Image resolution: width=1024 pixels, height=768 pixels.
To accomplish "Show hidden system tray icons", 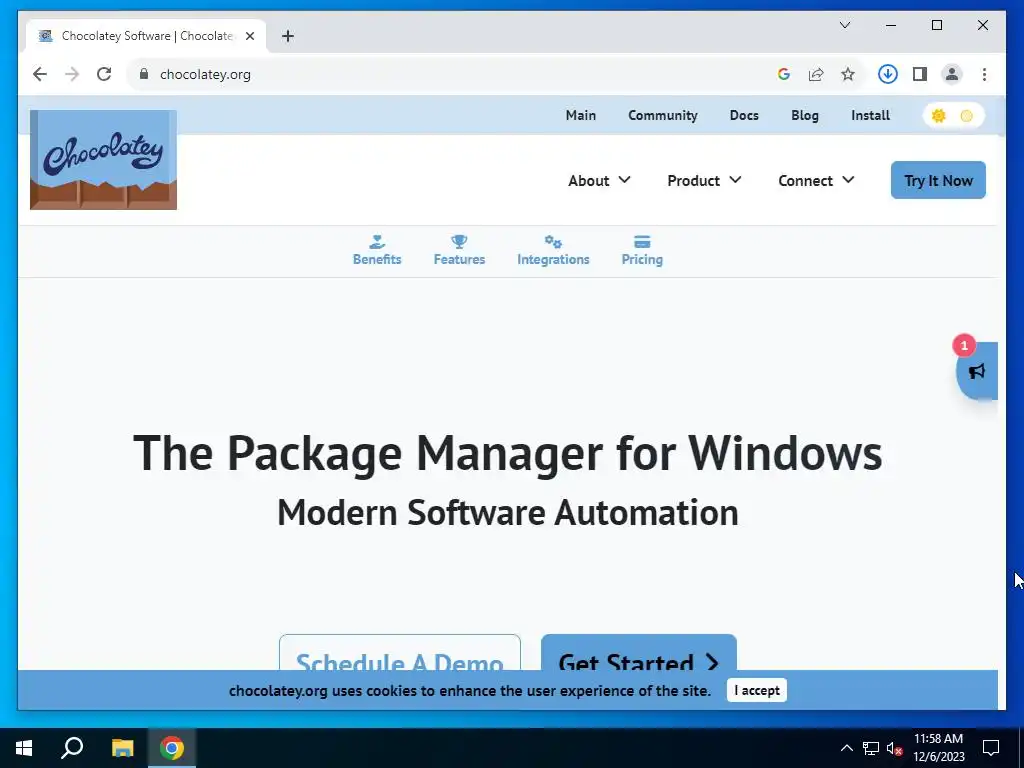I will pos(846,748).
